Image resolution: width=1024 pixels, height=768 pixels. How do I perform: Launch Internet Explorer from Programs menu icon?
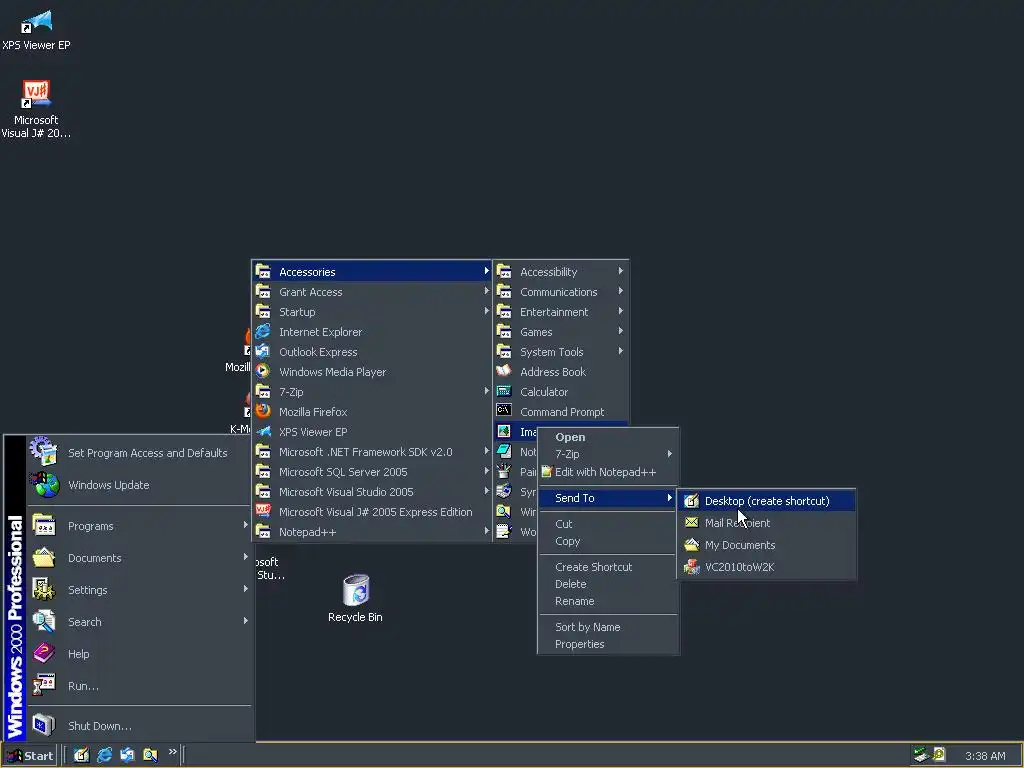tap(263, 332)
